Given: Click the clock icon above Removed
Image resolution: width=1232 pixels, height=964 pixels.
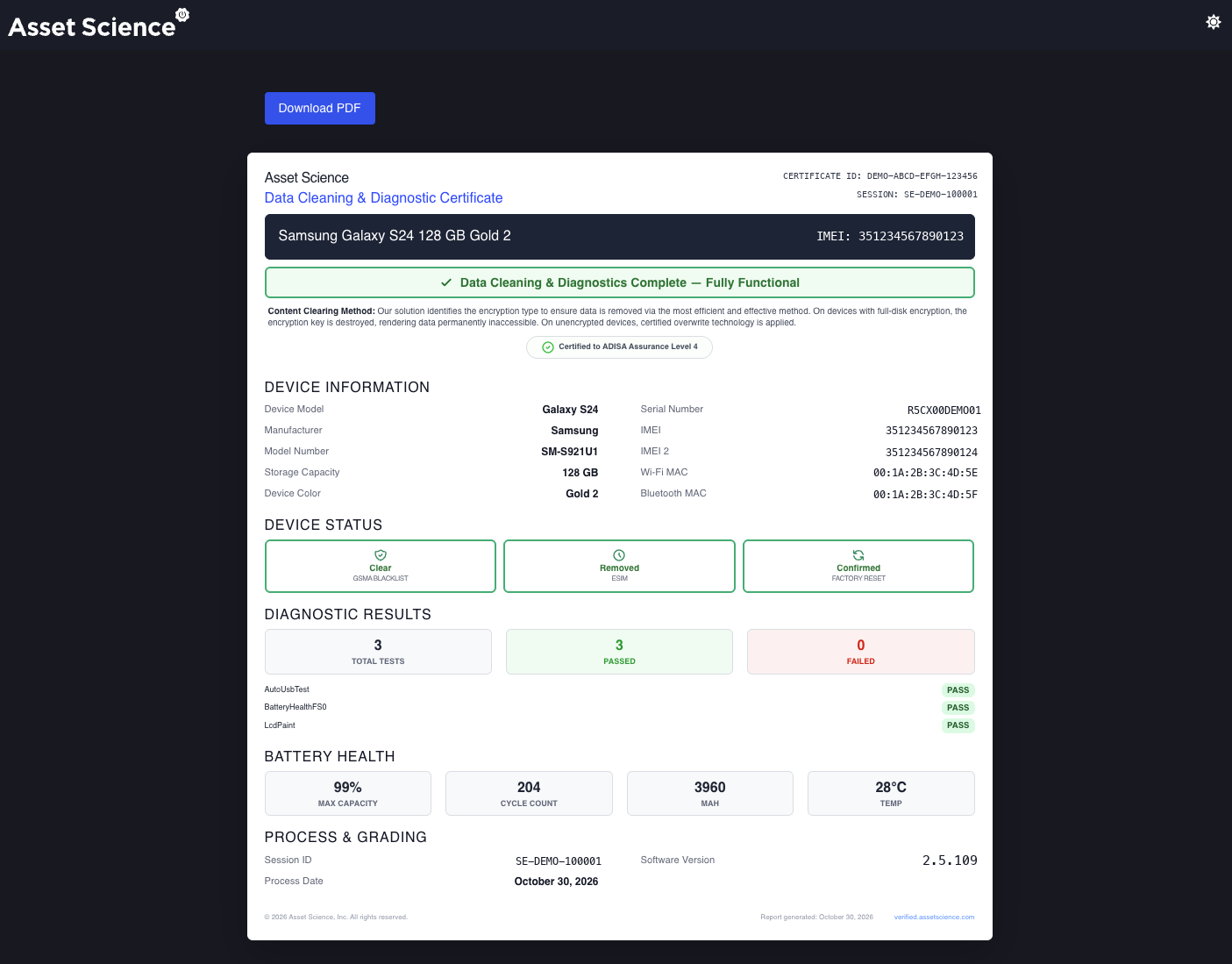Looking at the screenshot, I should tap(619, 555).
